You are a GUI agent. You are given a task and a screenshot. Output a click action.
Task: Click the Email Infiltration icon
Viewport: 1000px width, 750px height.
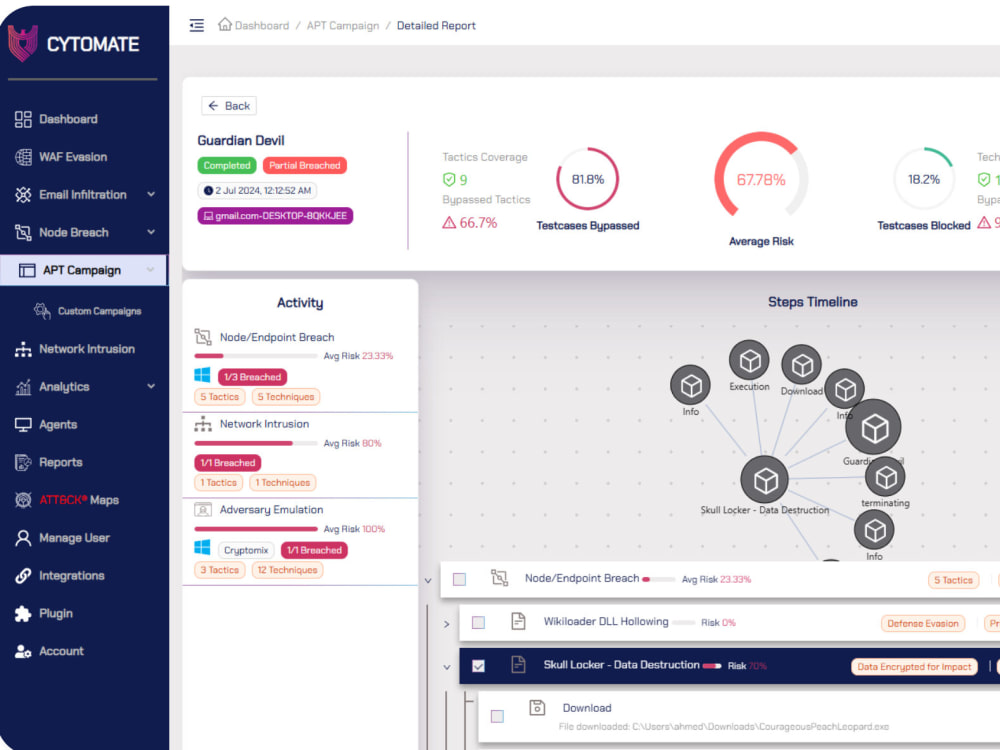23,195
